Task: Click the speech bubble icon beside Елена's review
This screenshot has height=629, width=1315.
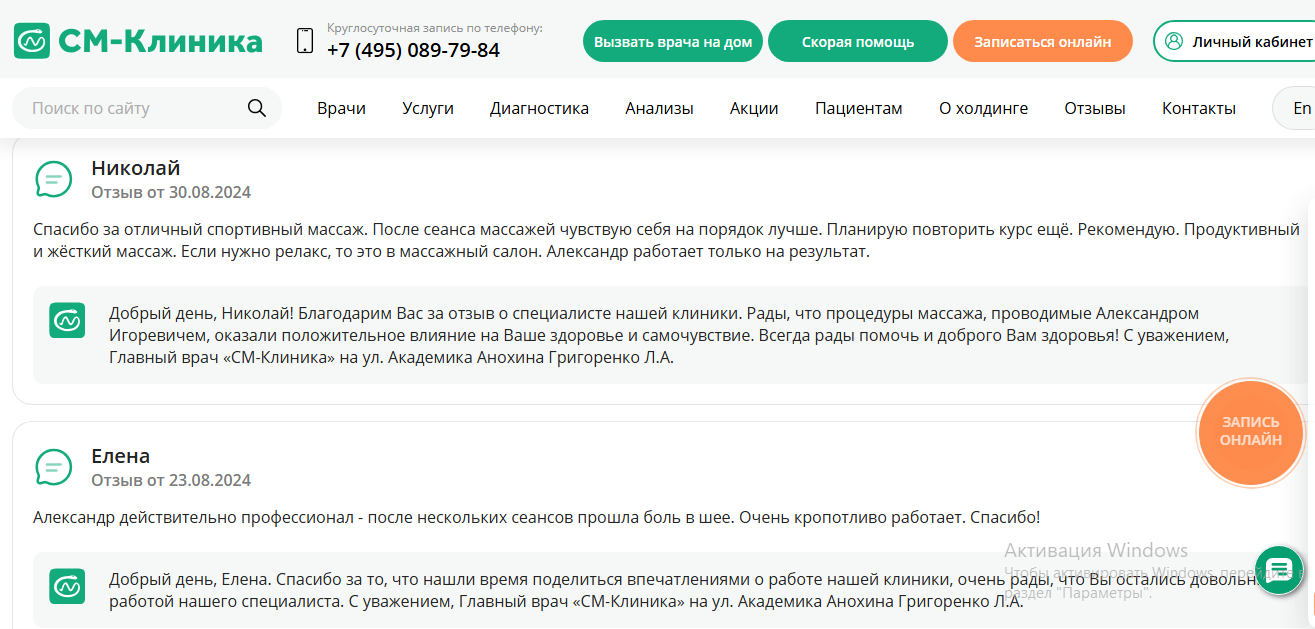Action: click(53, 467)
